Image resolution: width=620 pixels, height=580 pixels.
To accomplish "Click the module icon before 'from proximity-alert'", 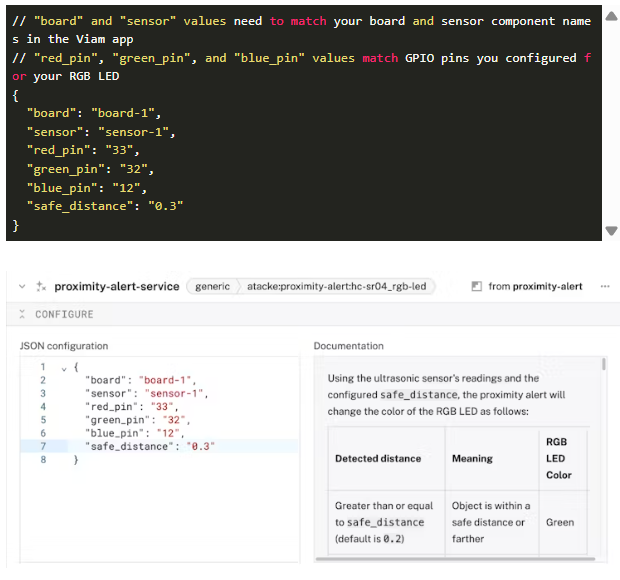I will tap(477, 287).
